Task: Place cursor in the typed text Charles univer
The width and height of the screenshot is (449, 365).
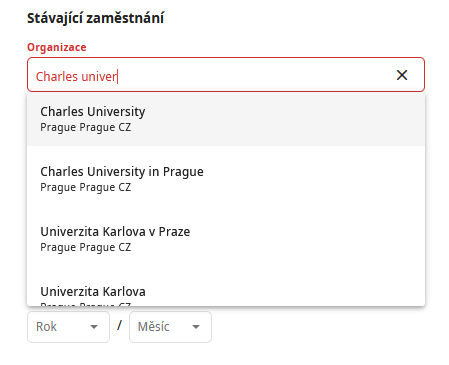Action: coord(76,76)
